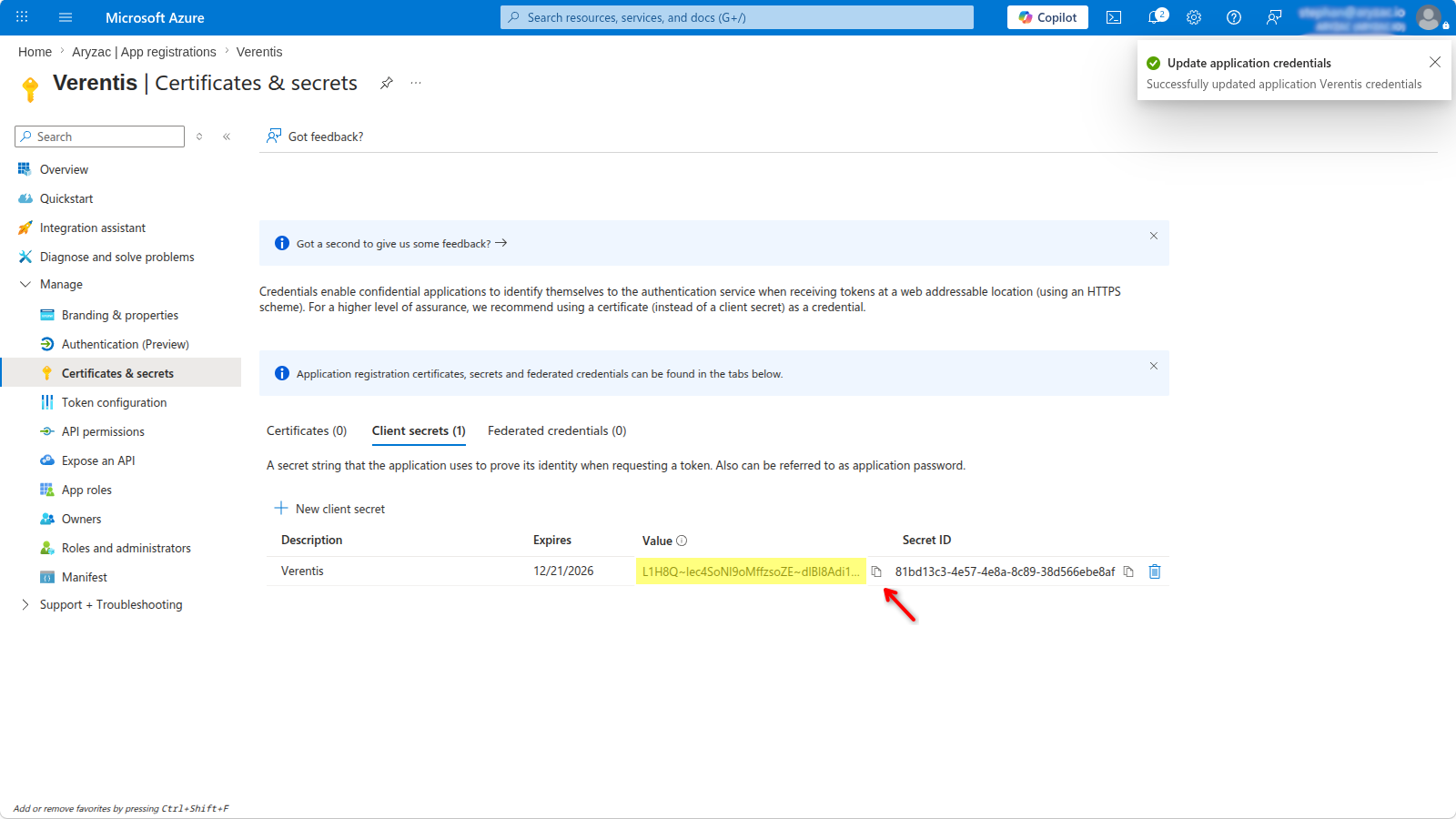Select the Client secrets (1) tab
The image size is (1456, 819).
(419, 430)
